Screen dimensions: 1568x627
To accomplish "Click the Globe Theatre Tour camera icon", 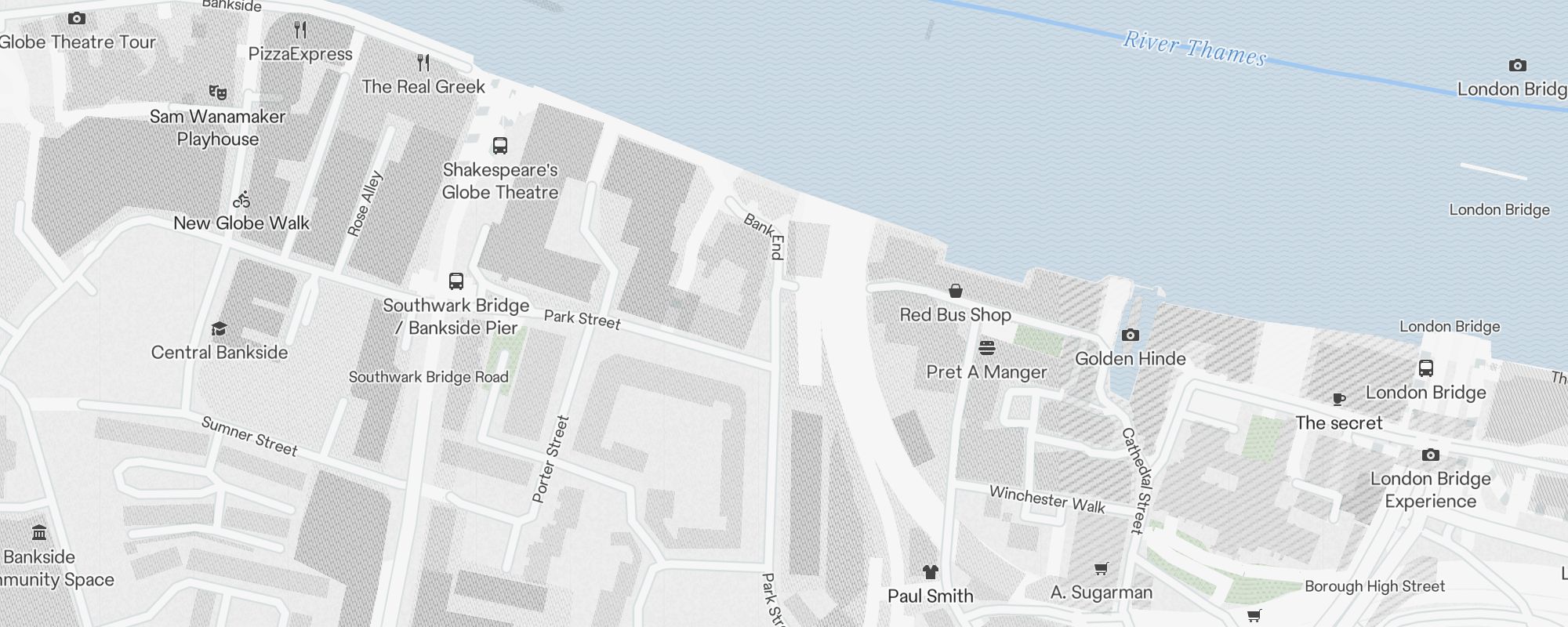I will coord(77,18).
